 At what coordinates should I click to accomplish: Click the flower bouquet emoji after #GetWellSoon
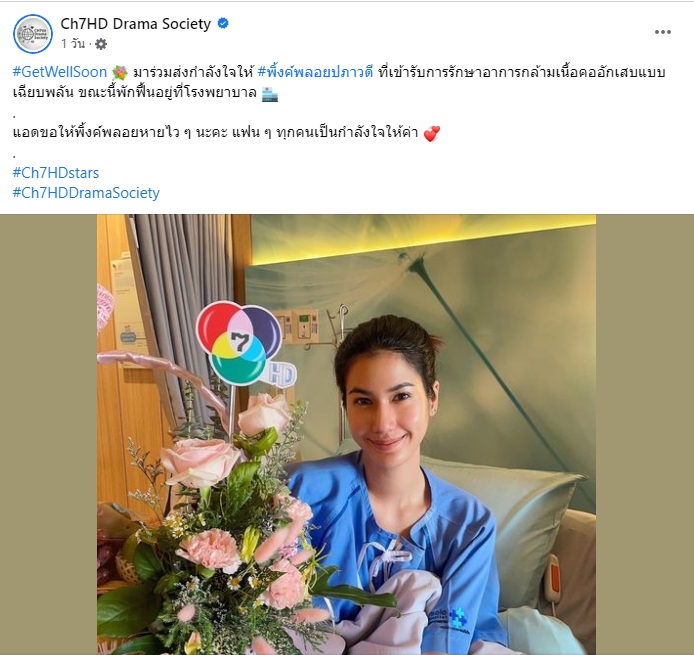pyautogui.click(x=120, y=72)
